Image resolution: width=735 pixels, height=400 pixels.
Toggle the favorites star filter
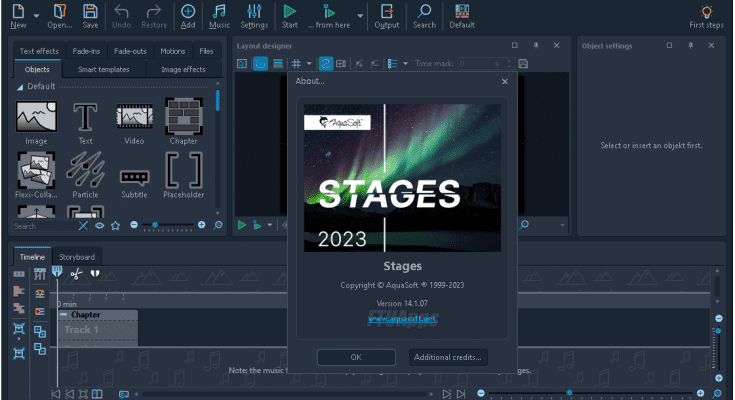[115, 226]
